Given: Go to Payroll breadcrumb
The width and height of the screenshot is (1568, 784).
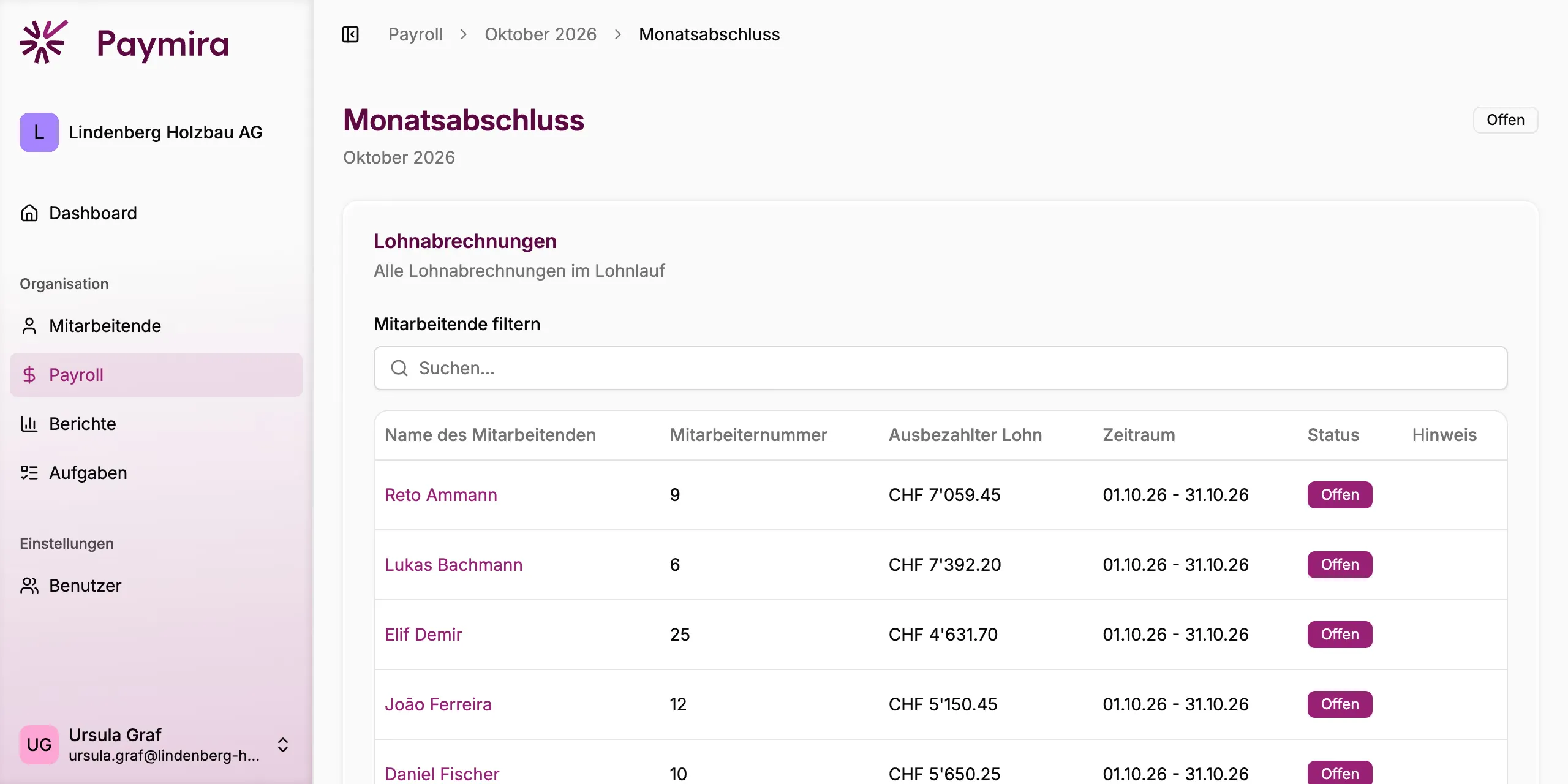Looking at the screenshot, I should [x=415, y=34].
